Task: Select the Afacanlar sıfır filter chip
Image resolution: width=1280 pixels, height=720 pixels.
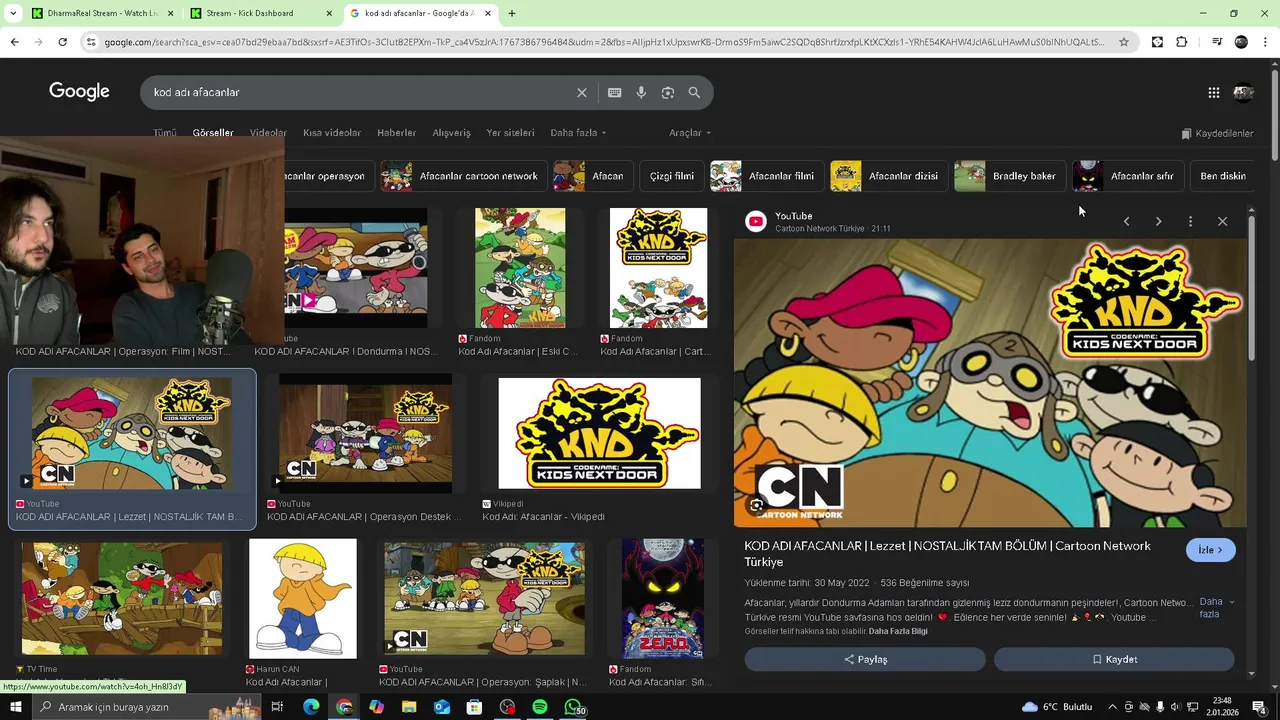Action: pyautogui.click(x=1126, y=176)
